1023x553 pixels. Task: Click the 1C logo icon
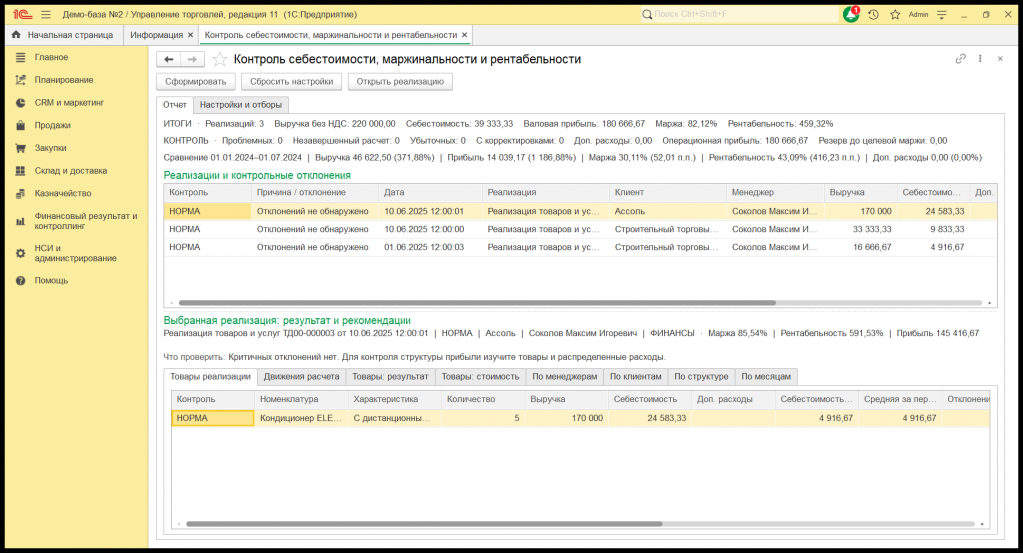click(23, 14)
